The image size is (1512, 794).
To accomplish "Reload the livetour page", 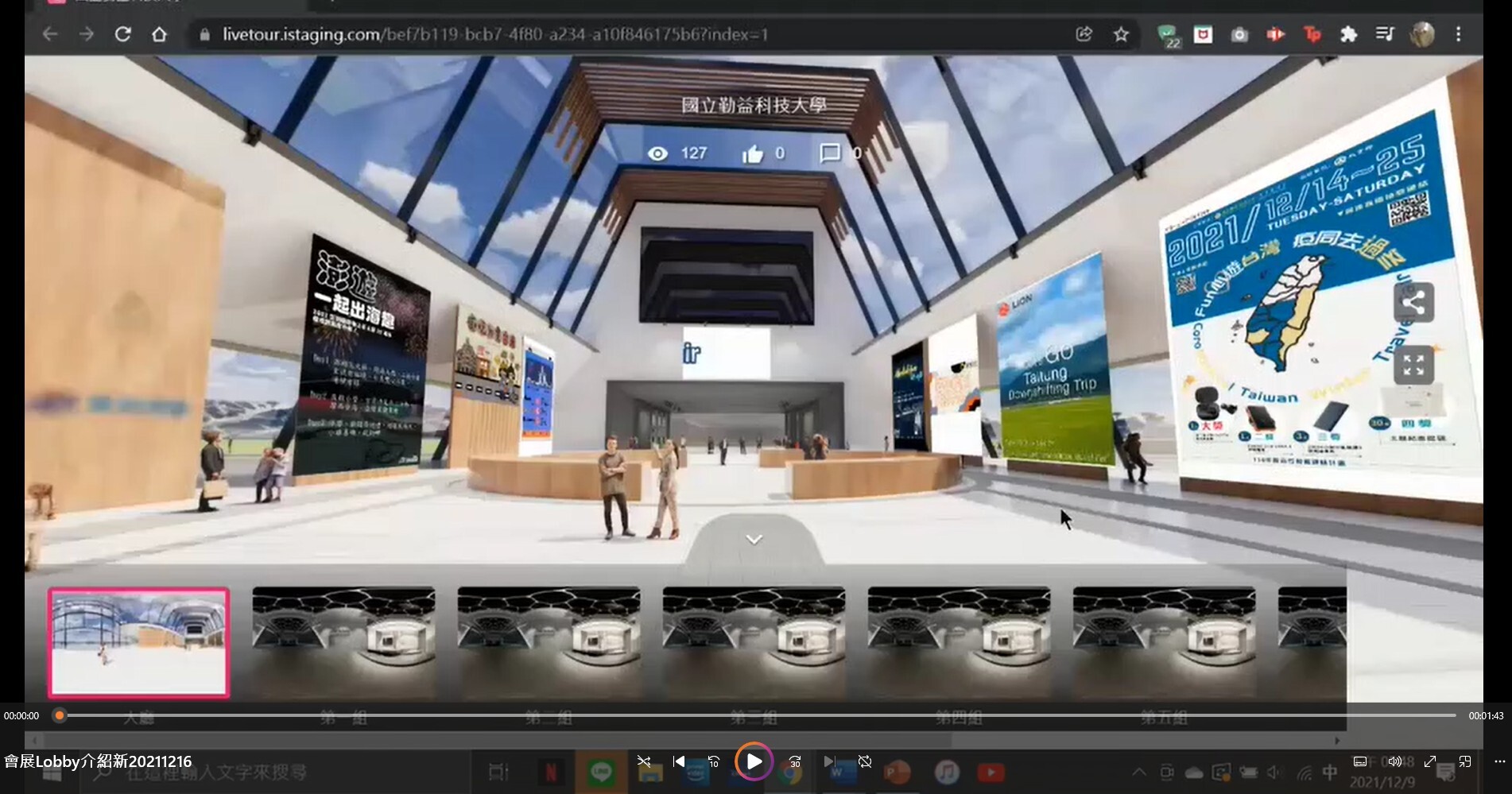I will (123, 34).
